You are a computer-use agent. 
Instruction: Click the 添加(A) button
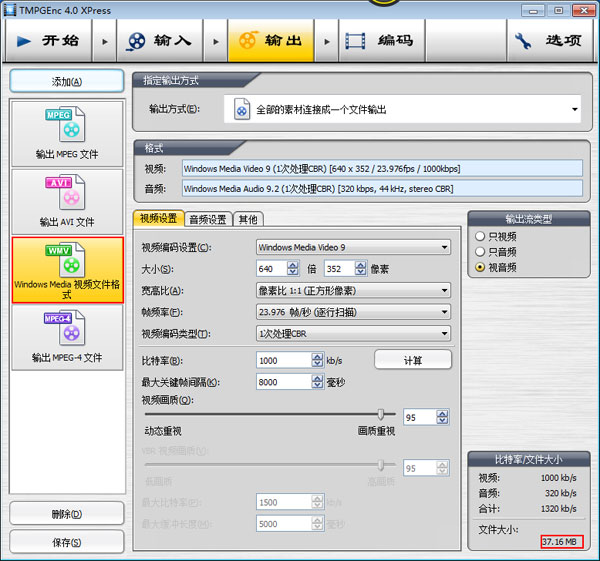(x=67, y=81)
